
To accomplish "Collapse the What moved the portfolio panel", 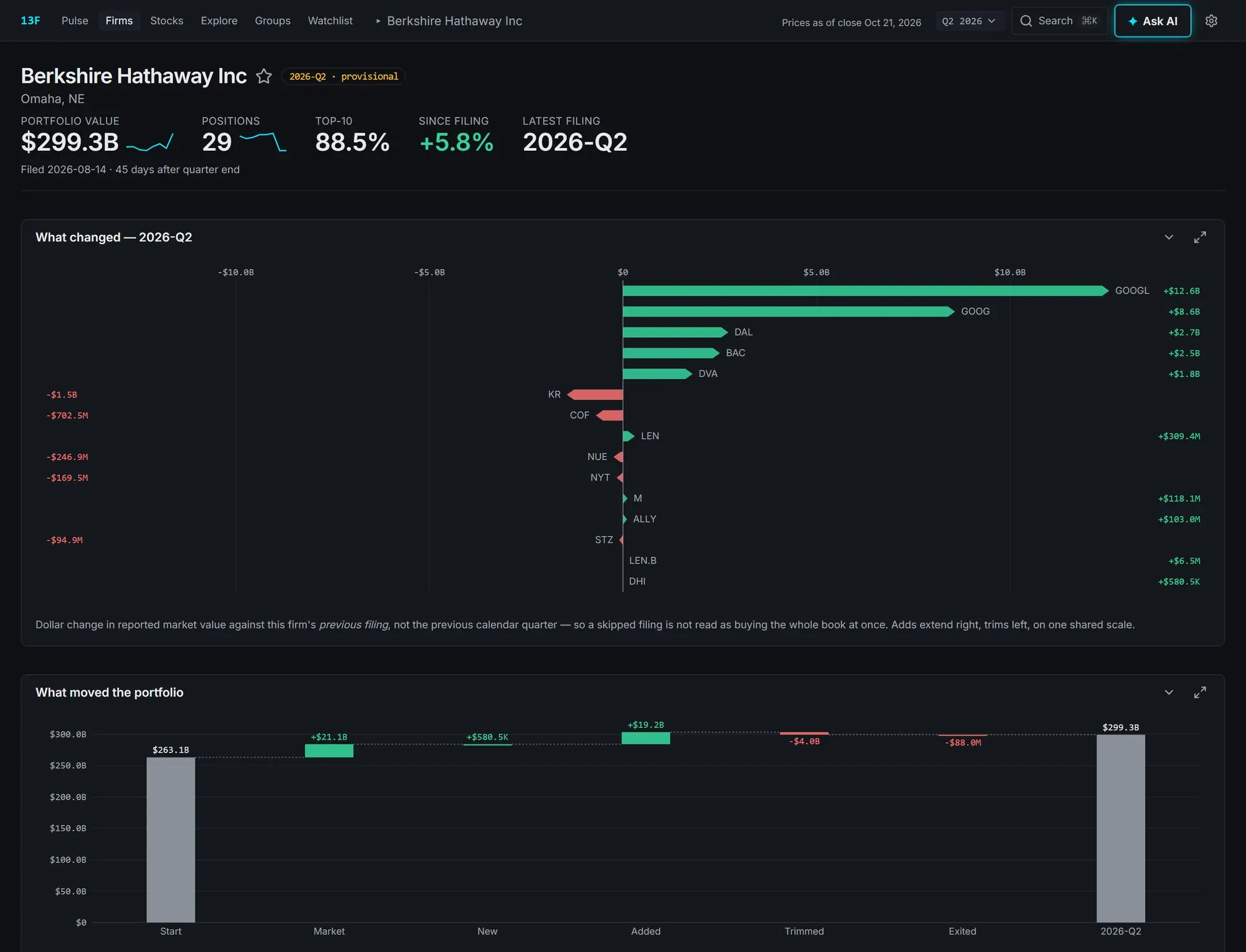I will (x=1169, y=692).
